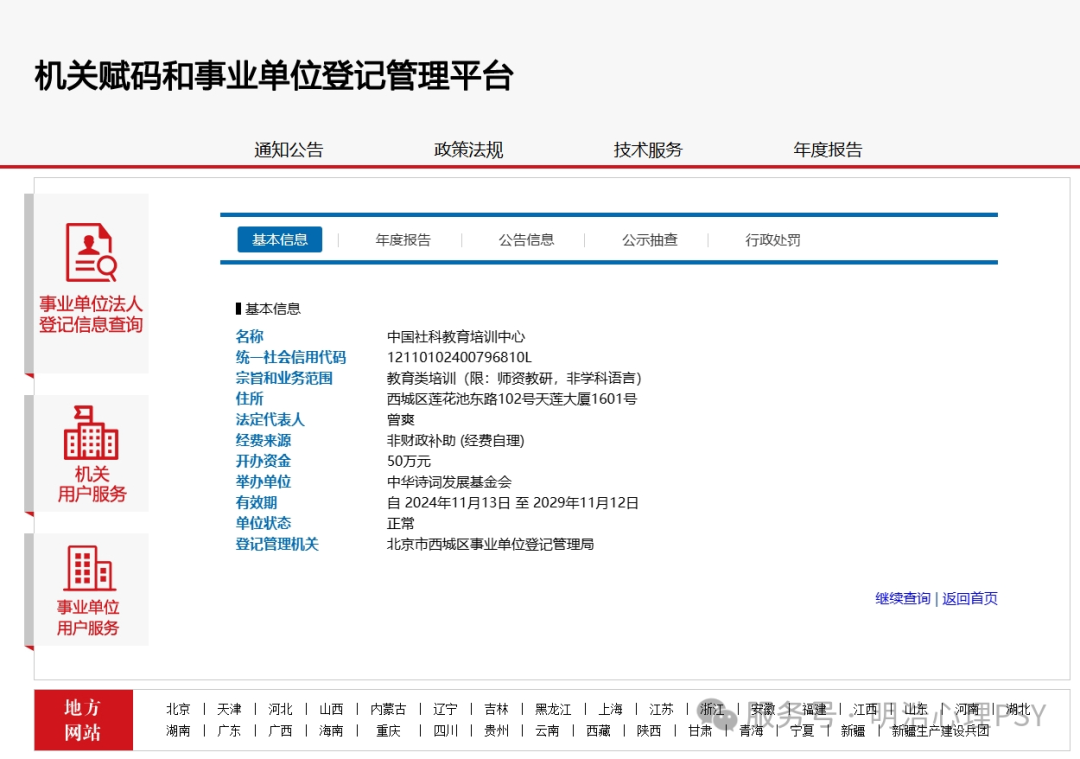This screenshot has height=759, width=1080.
Task: Click the 北京市西城区事业单位登记管理局 value
Action: click(x=490, y=543)
